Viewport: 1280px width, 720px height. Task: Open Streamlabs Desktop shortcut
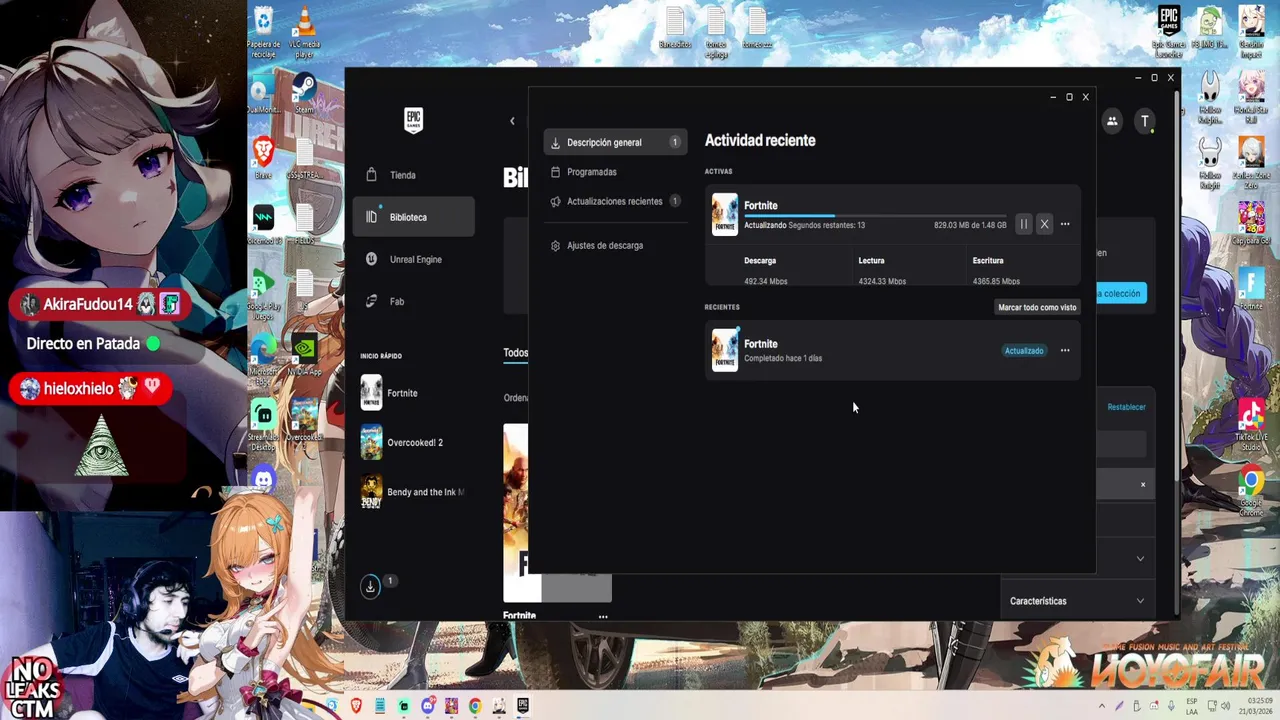click(x=264, y=420)
